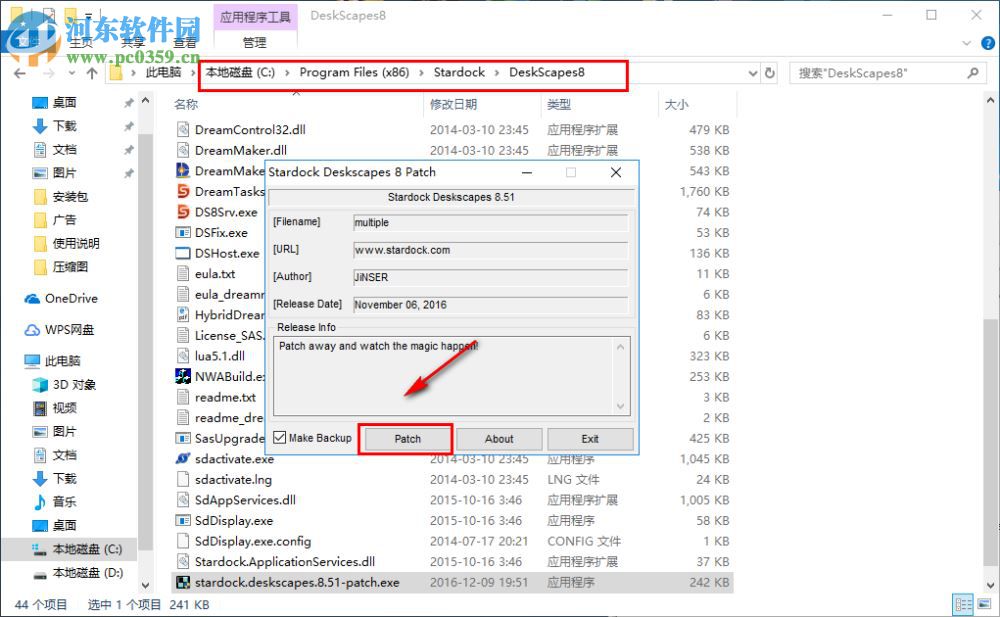Open DS8Srv.exe application
This screenshot has width=1000, height=617.
tap(222, 211)
